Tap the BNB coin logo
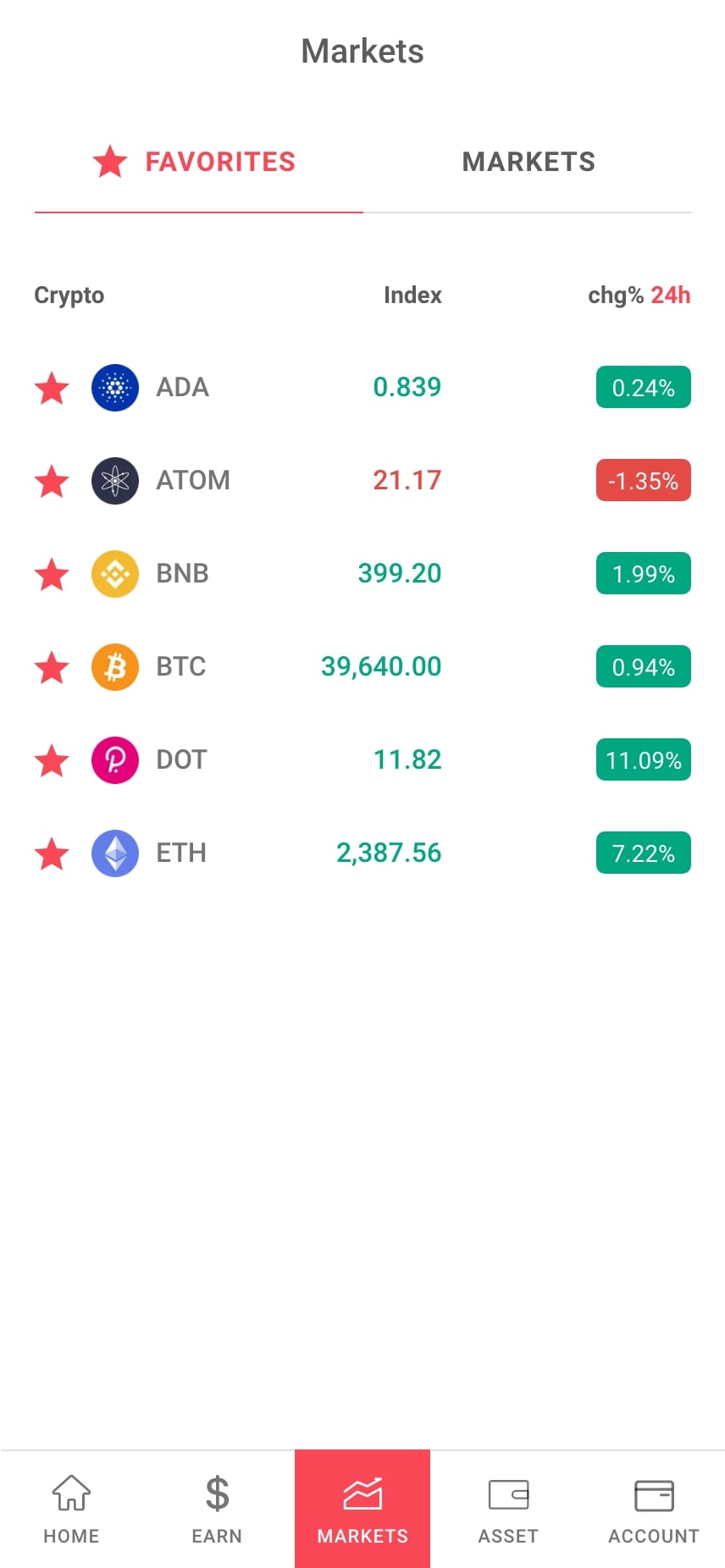 [x=115, y=574]
